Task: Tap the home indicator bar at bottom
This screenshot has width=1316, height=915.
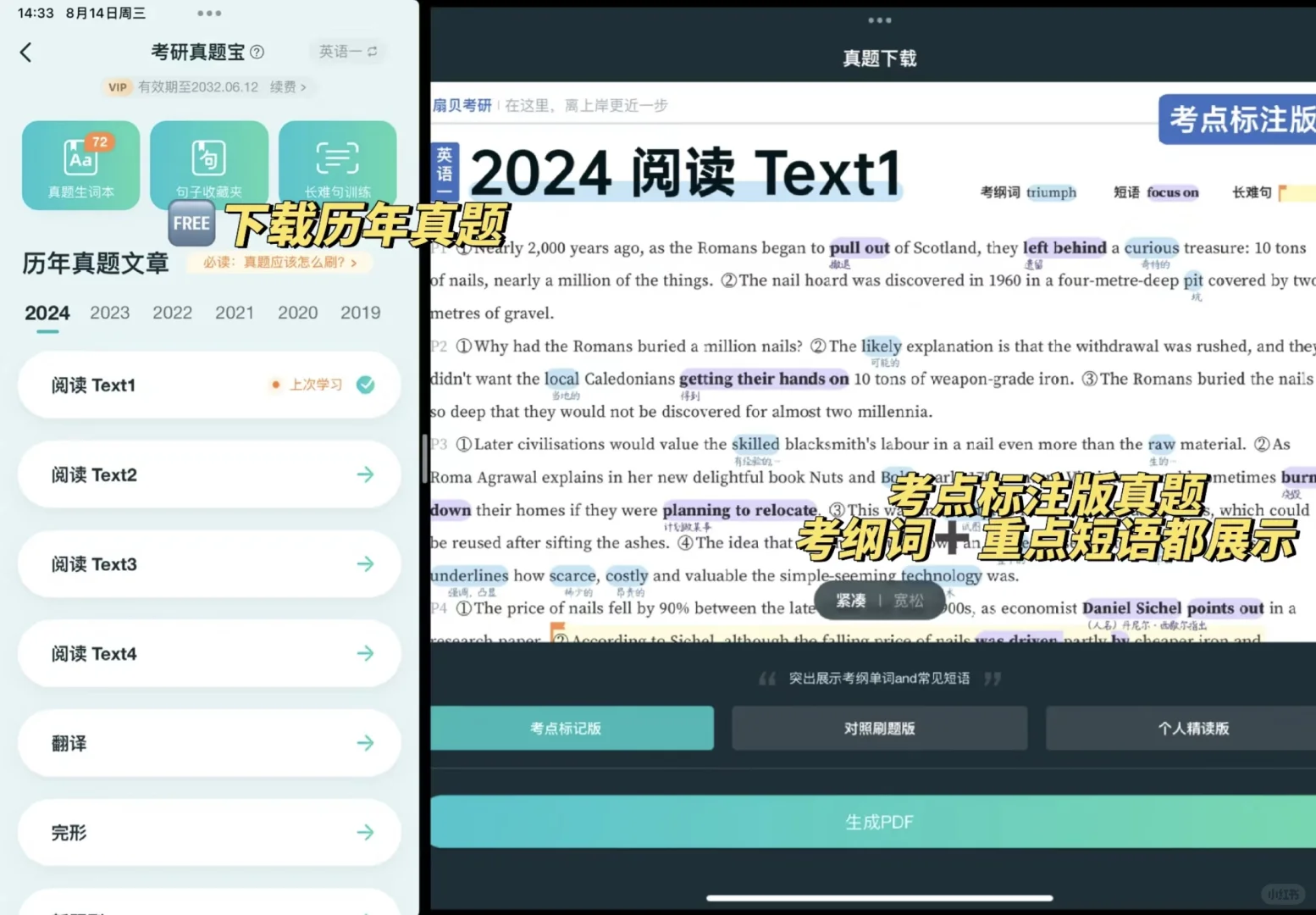Action: 879,896
